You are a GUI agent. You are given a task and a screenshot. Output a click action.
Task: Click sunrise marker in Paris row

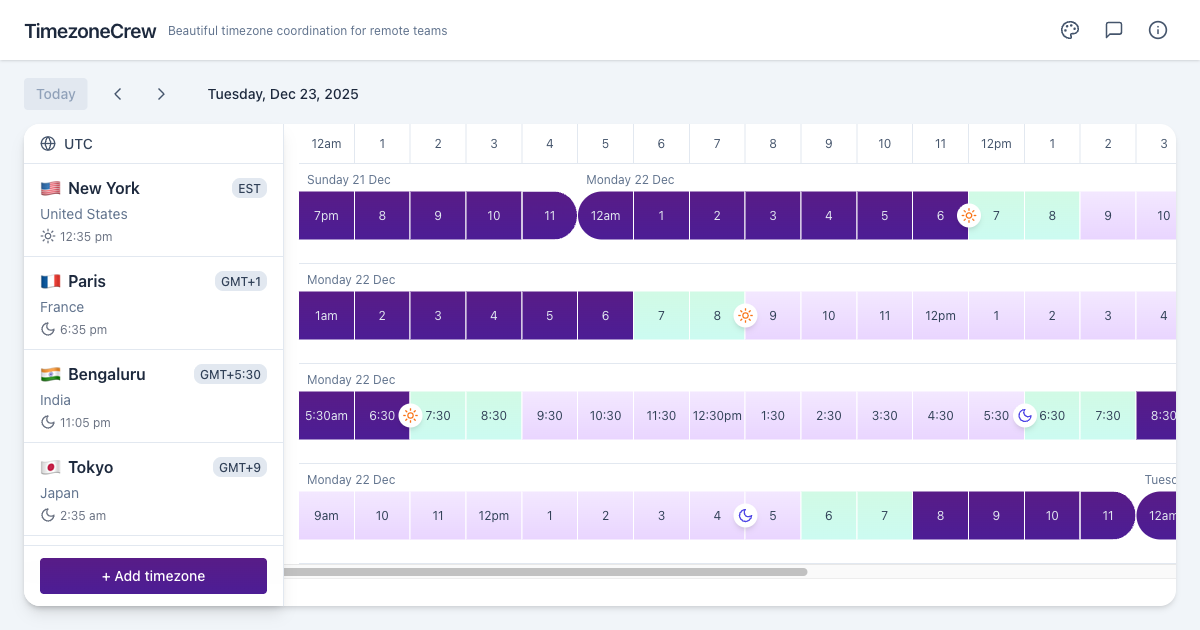click(x=745, y=315)
